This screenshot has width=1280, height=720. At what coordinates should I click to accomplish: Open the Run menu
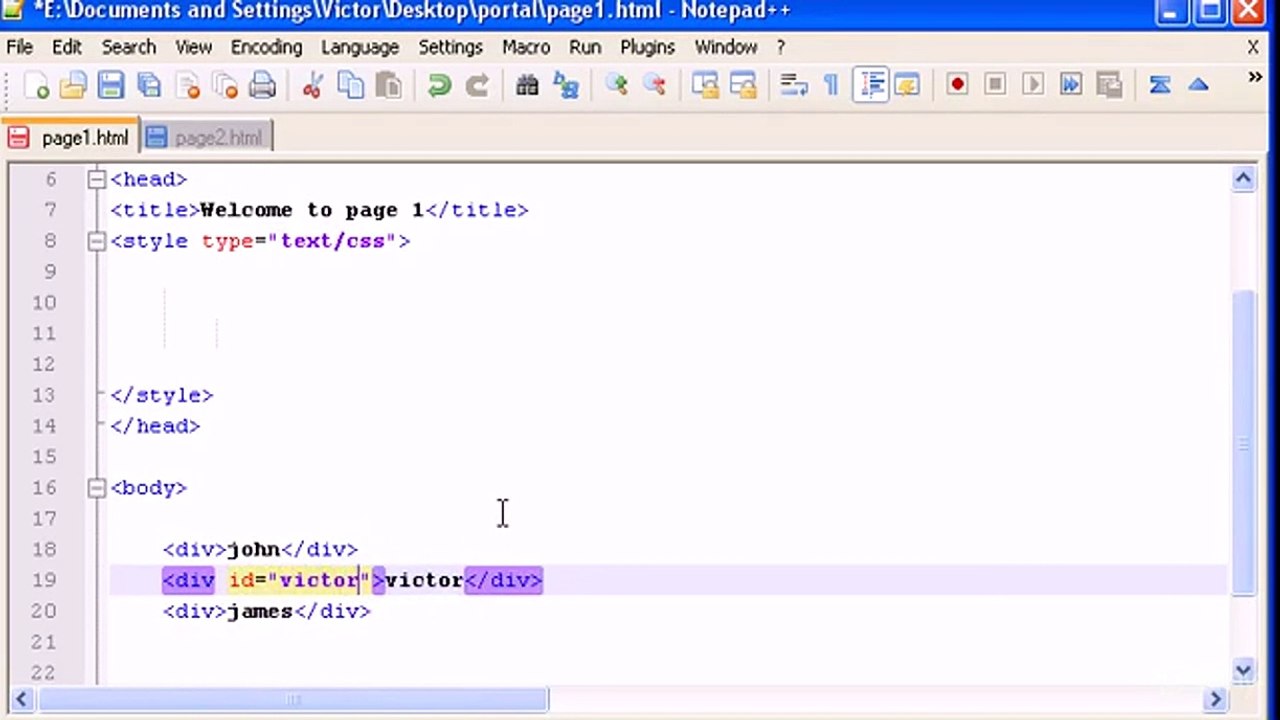(x=585, y=47)
